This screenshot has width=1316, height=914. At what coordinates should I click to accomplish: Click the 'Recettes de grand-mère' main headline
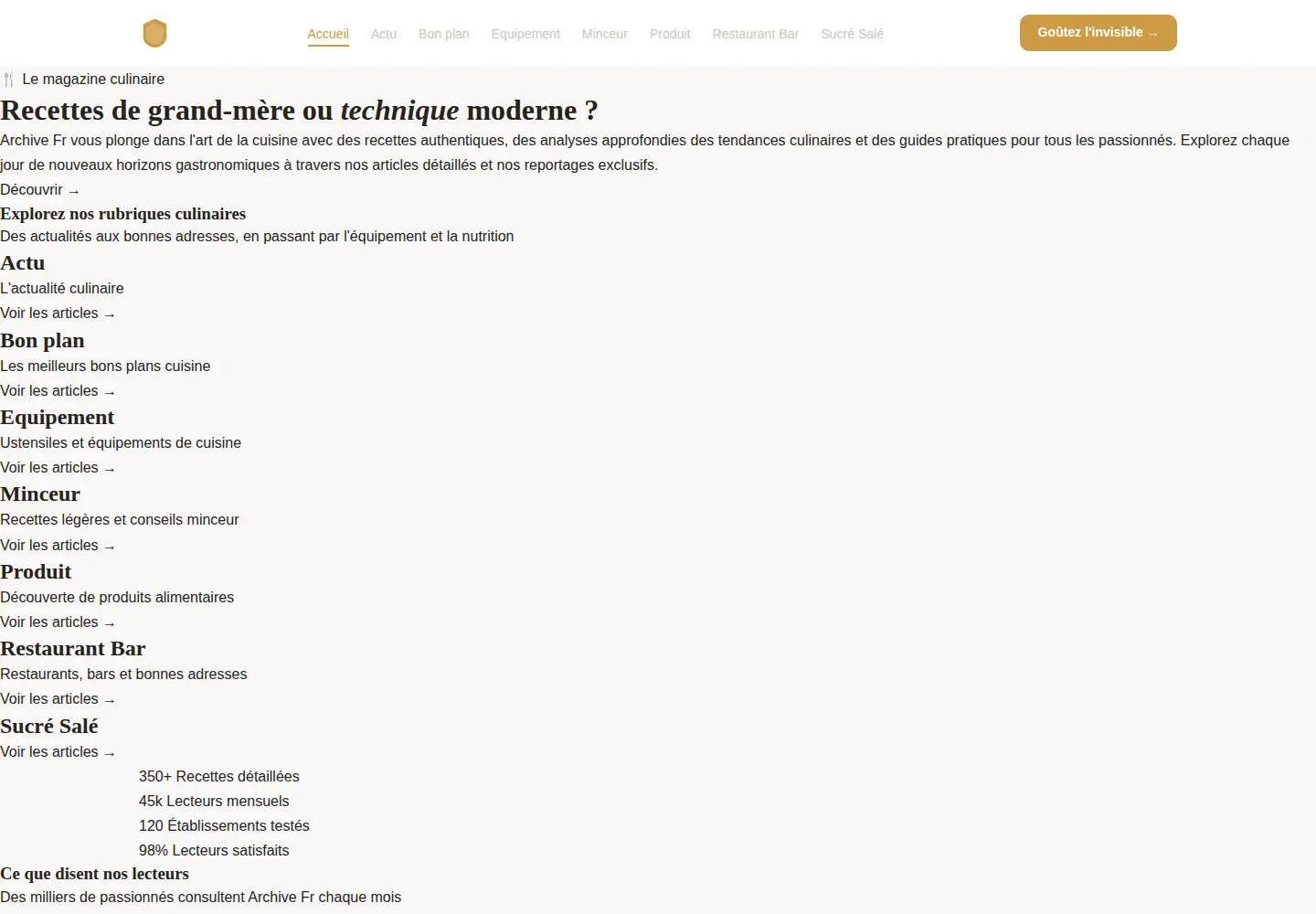click(299, 111)
